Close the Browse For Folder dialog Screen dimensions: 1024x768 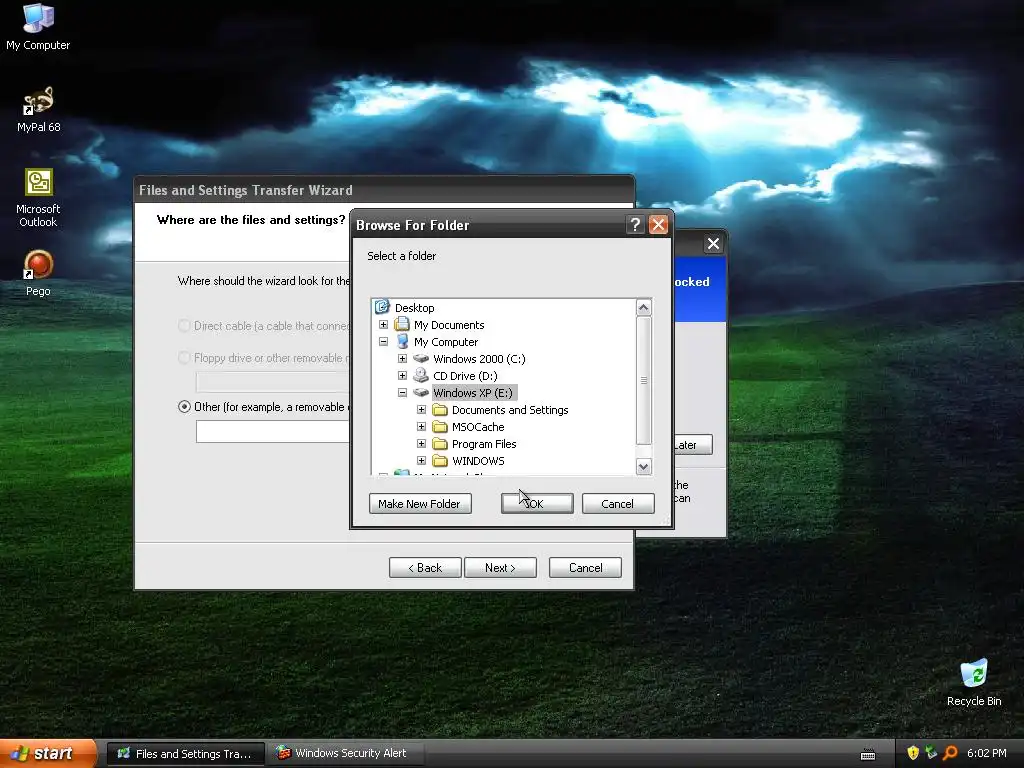coord(658,225)
